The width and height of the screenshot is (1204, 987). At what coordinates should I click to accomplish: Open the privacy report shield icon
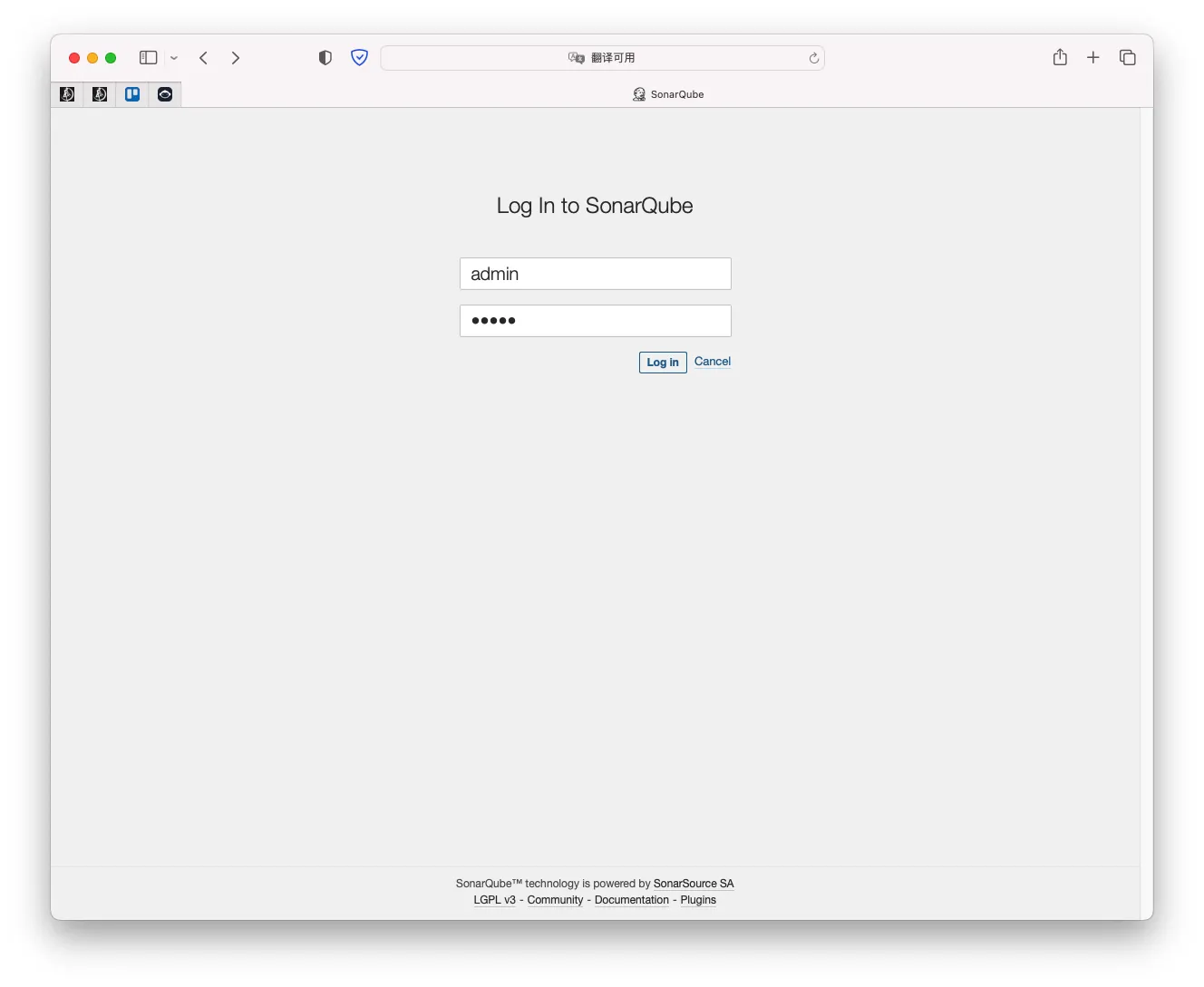[325, 58]
